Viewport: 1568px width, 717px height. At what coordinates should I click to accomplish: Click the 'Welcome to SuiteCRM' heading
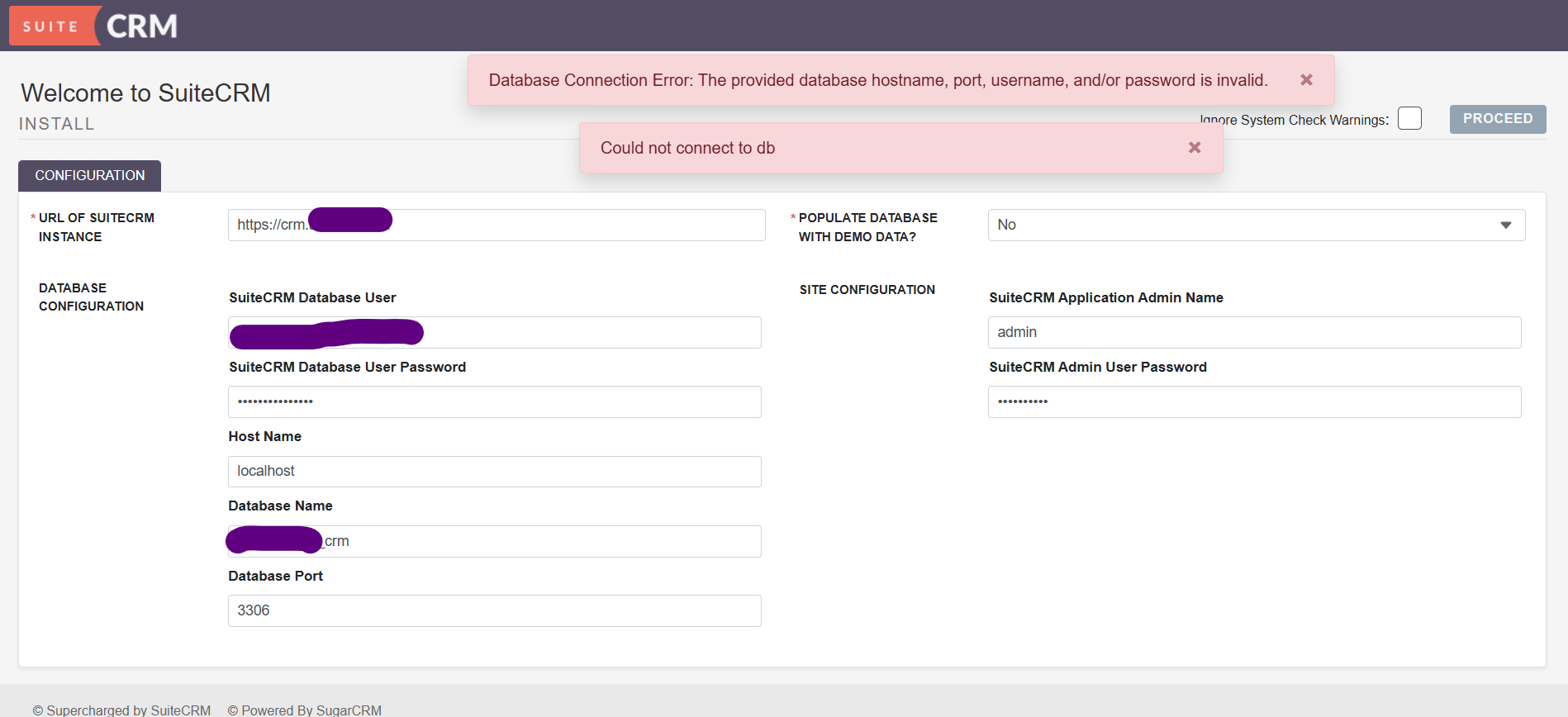pos(145,93)
